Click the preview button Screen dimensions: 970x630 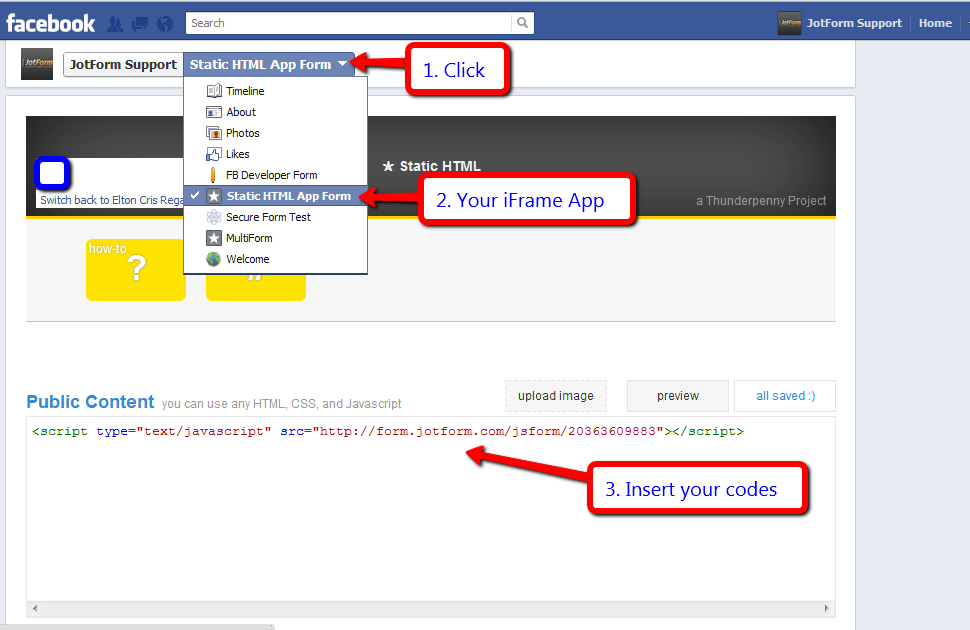[677, 396]
